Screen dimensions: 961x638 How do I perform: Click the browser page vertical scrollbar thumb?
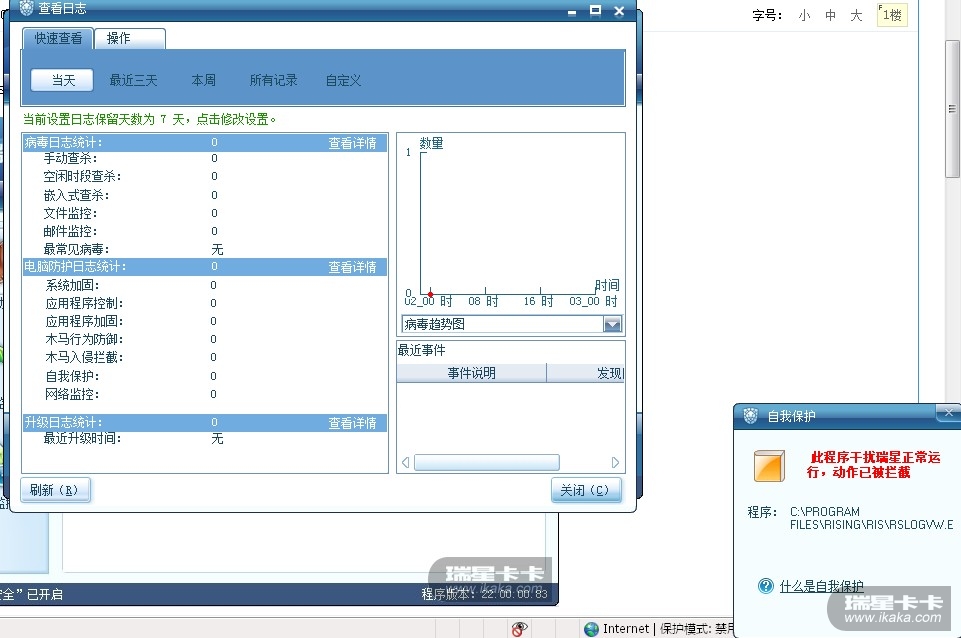[x=952, y=109]
